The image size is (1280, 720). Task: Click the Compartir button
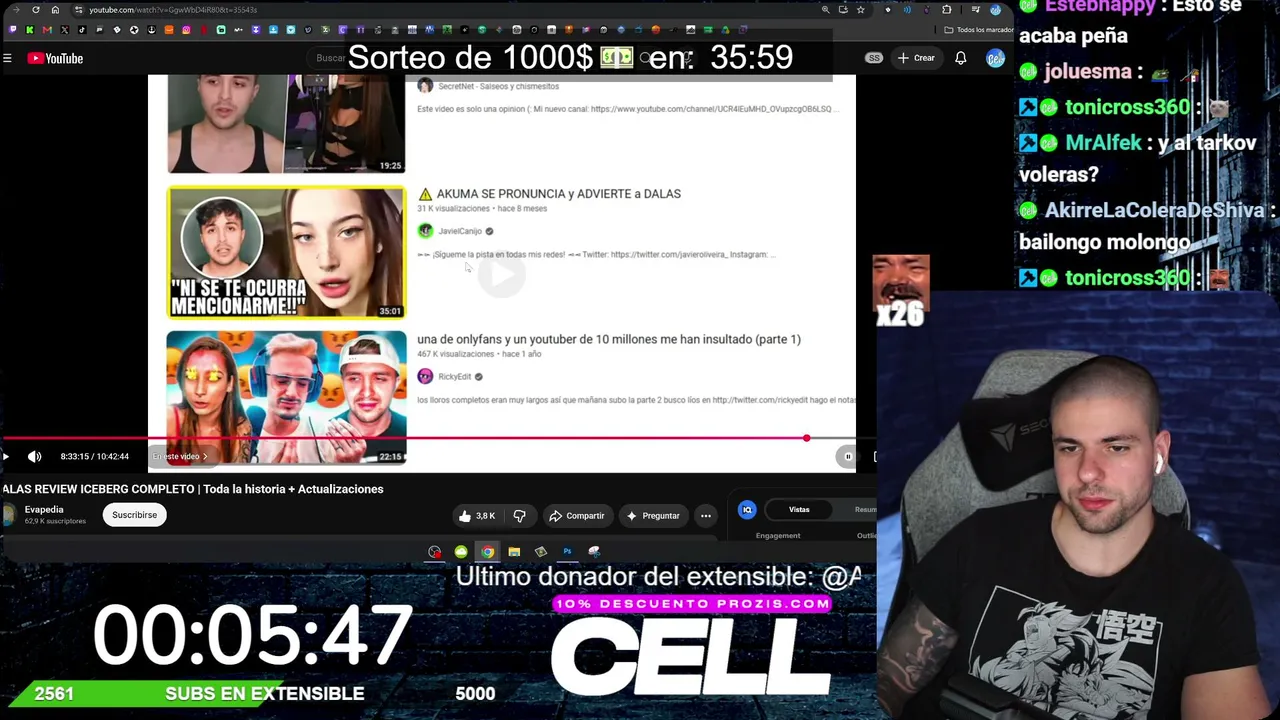(x=577, y=516)
